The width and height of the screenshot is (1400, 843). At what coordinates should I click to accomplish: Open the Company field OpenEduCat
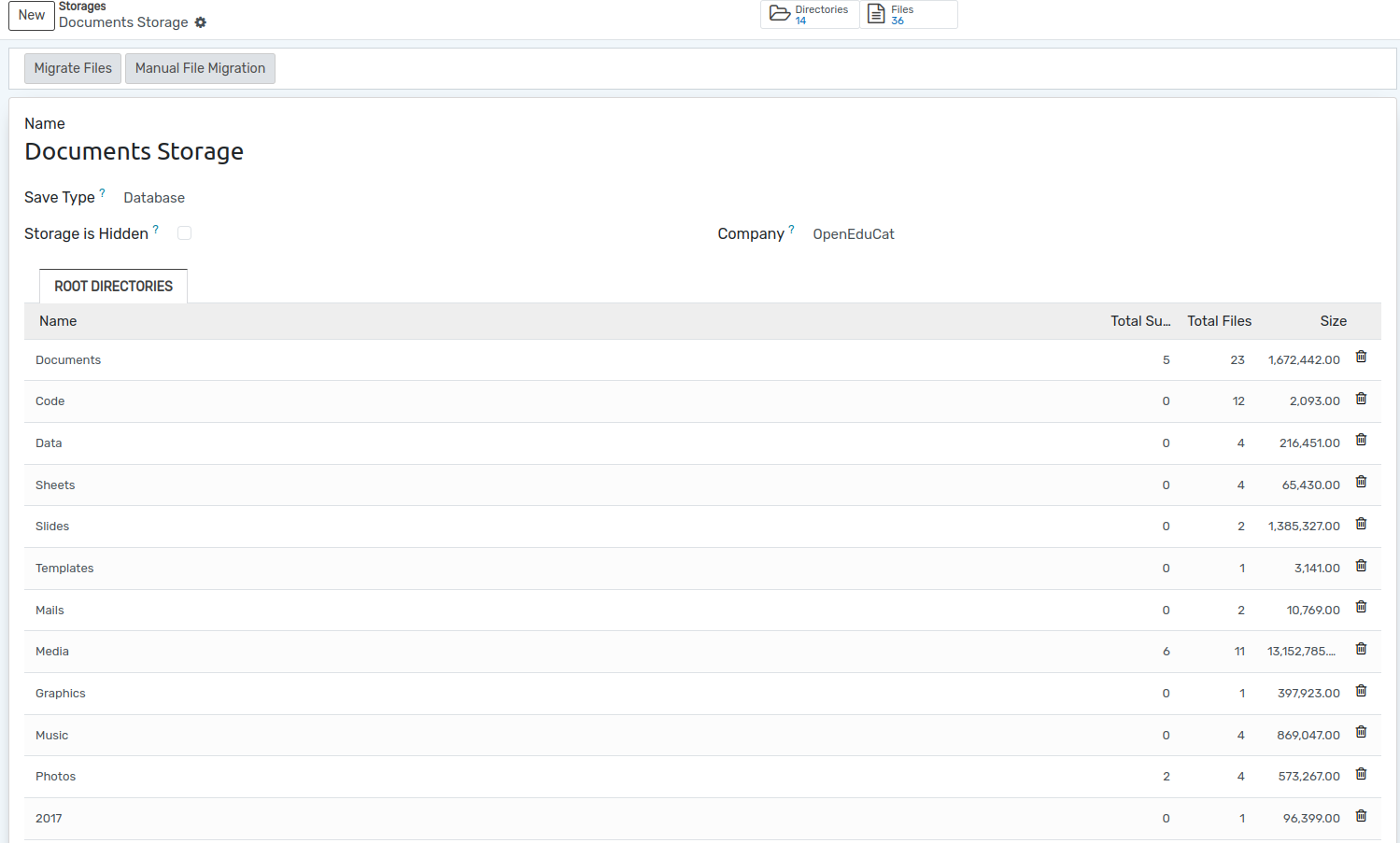[x=853, y=234]
